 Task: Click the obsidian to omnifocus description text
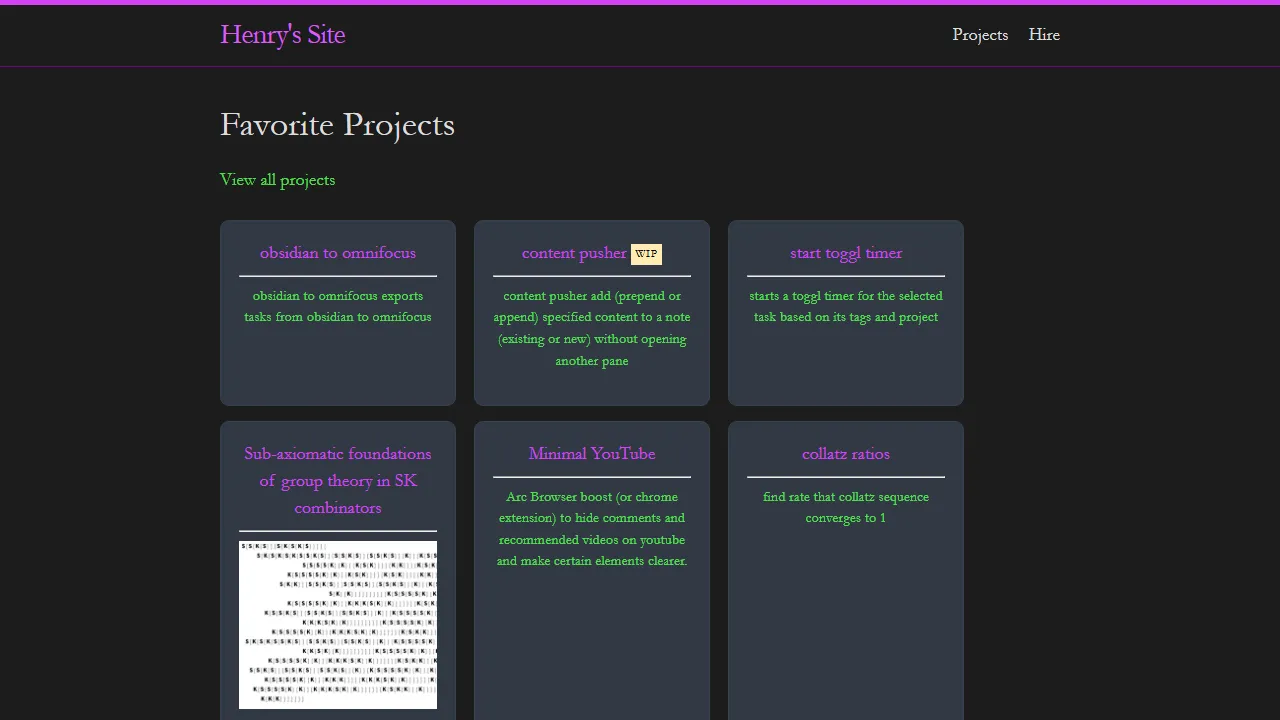click(x=337, y=306)
